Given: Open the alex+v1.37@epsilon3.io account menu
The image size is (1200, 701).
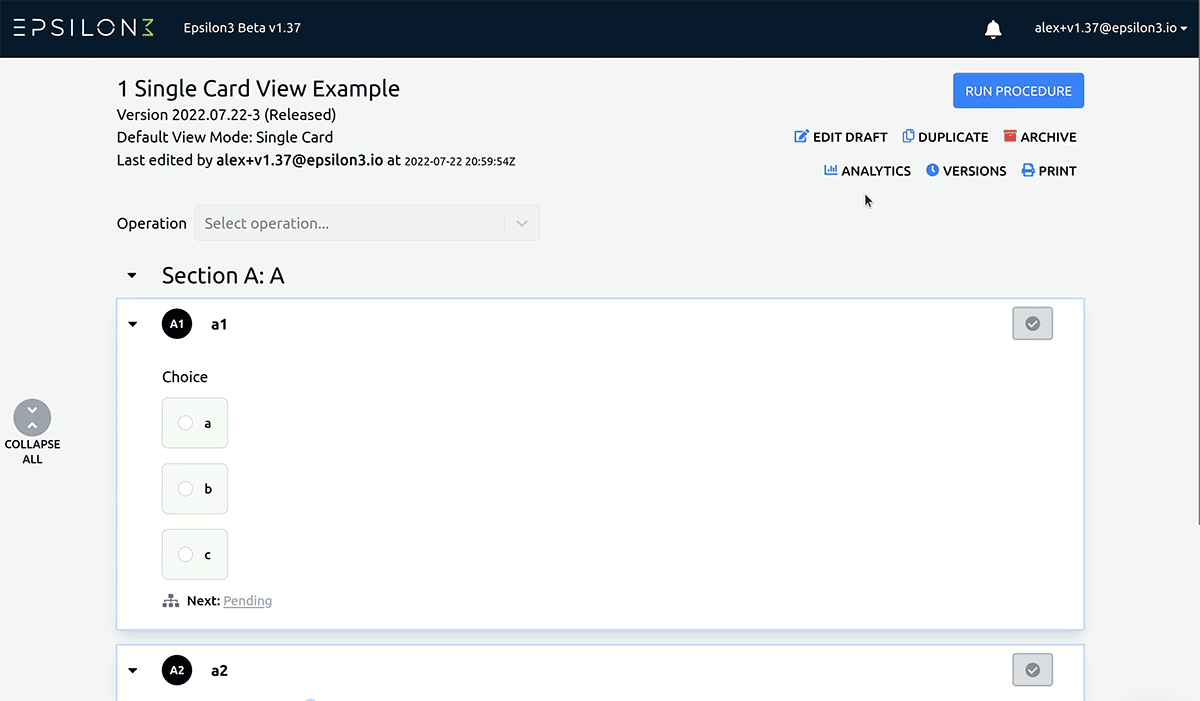Looking at the screenshot, I should pyautogui.click(x=1110, y=28).
